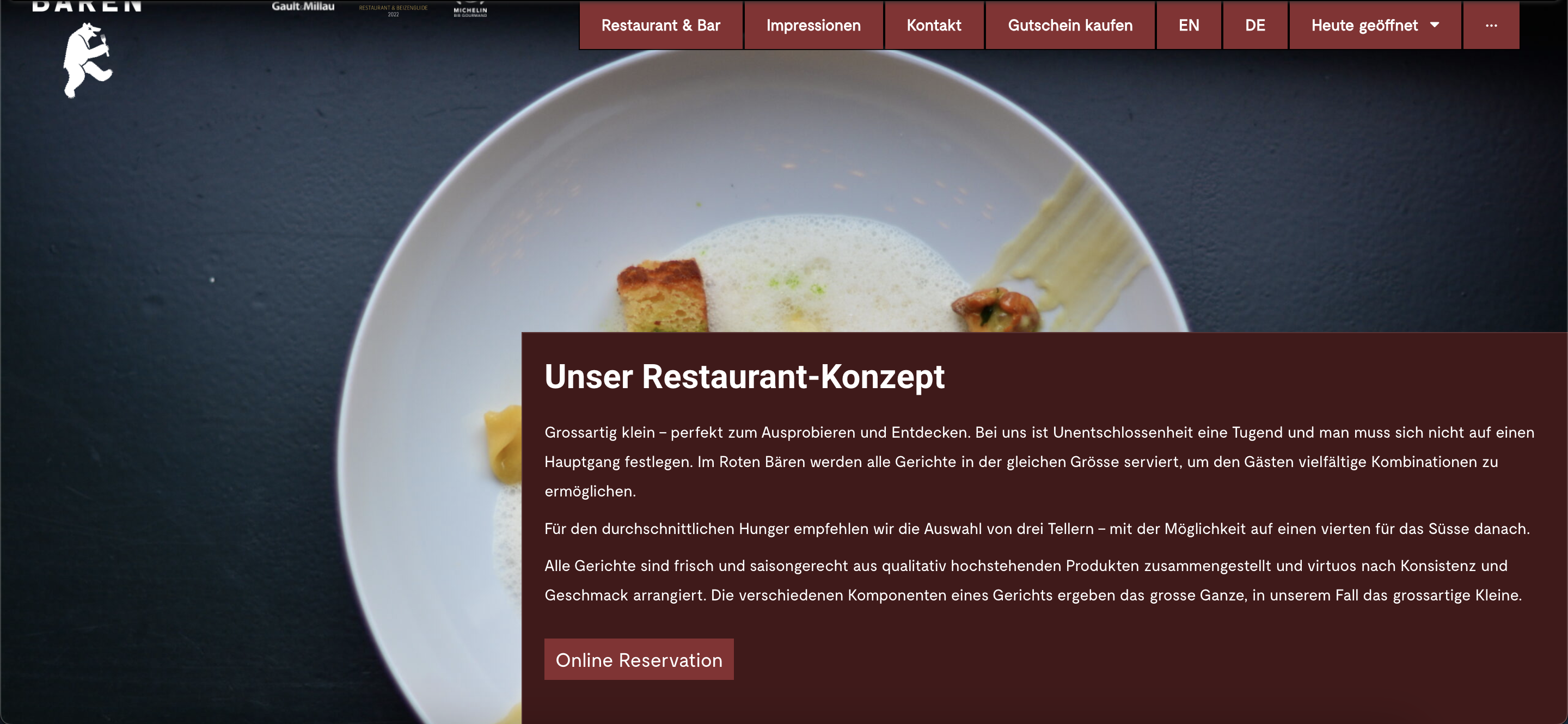Viewport: 1568px width, 724px height.
Task: Click the mushroom on the plate photo
Action: tap(995, 310)
